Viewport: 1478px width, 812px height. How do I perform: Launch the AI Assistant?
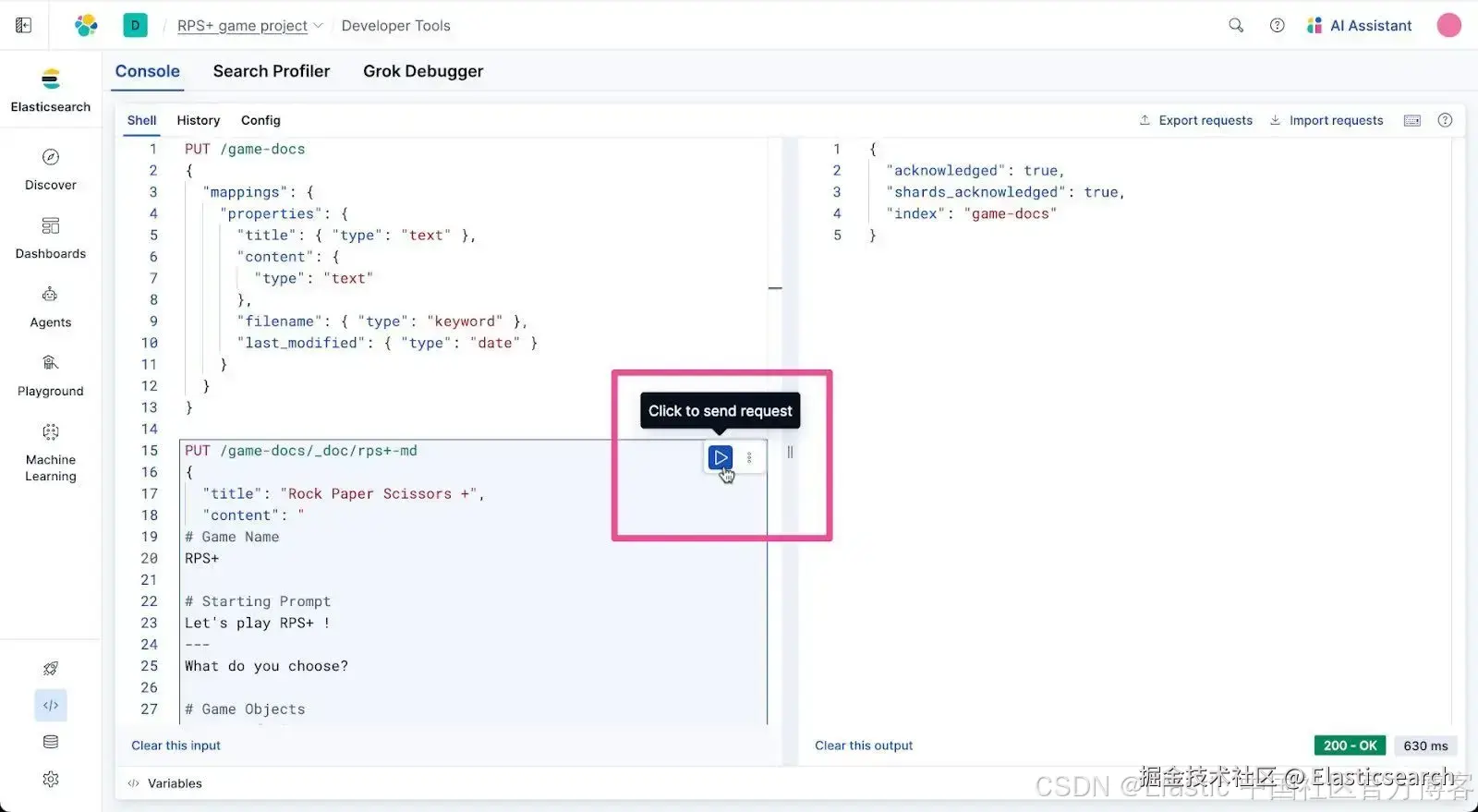click(1359, 26)
